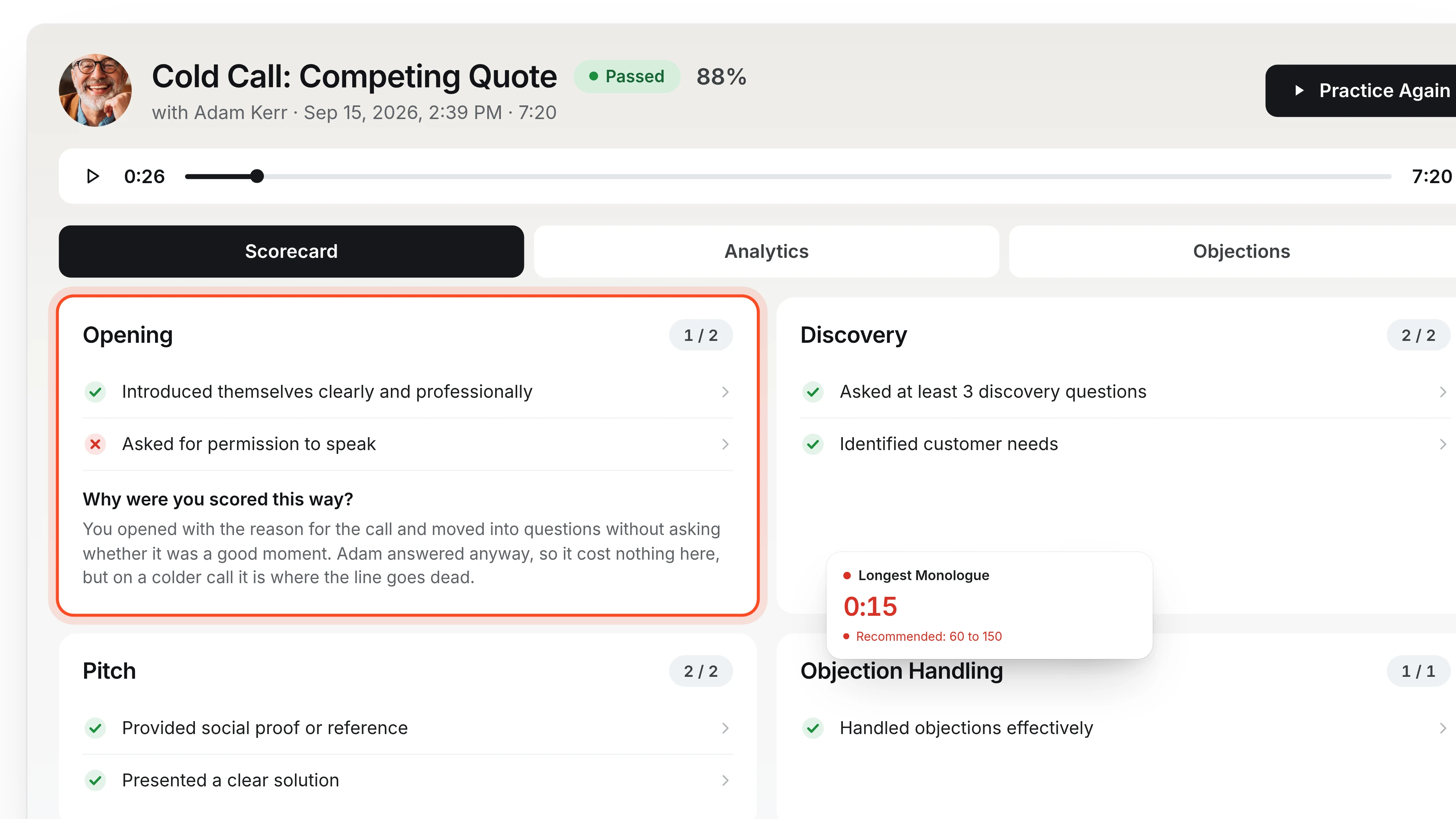1456x819 pixels.
Task: Click the 0:26 current playback time
Action: click(144, 176)
